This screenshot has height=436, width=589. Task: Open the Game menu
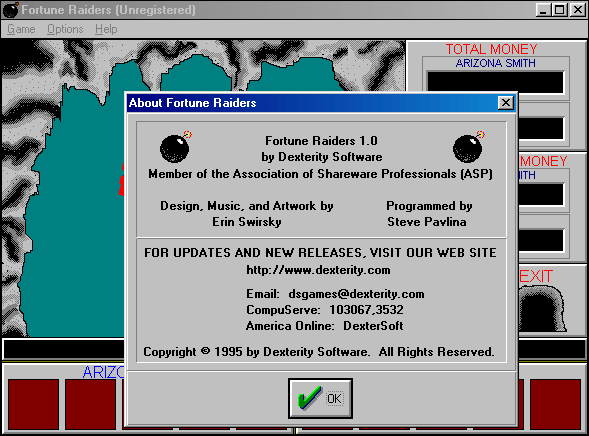pyautogui.click(x=21, y=29)
